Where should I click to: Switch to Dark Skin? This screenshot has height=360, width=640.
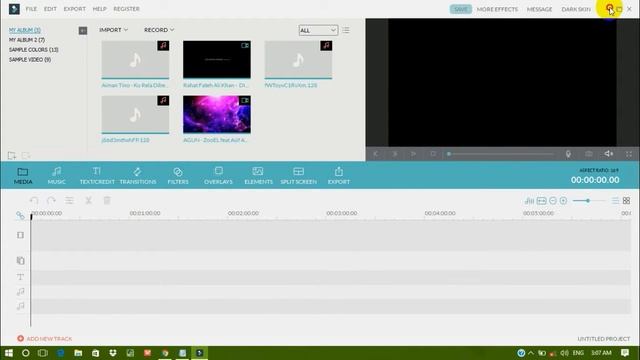pos(576,9)
